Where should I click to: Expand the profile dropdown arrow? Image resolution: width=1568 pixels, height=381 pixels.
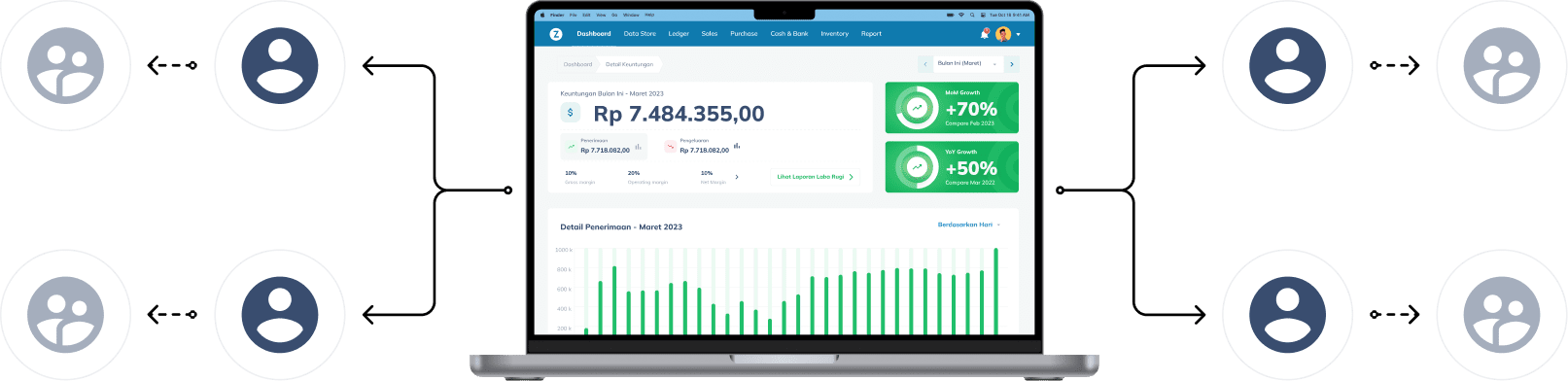(x=1018, y=35)
